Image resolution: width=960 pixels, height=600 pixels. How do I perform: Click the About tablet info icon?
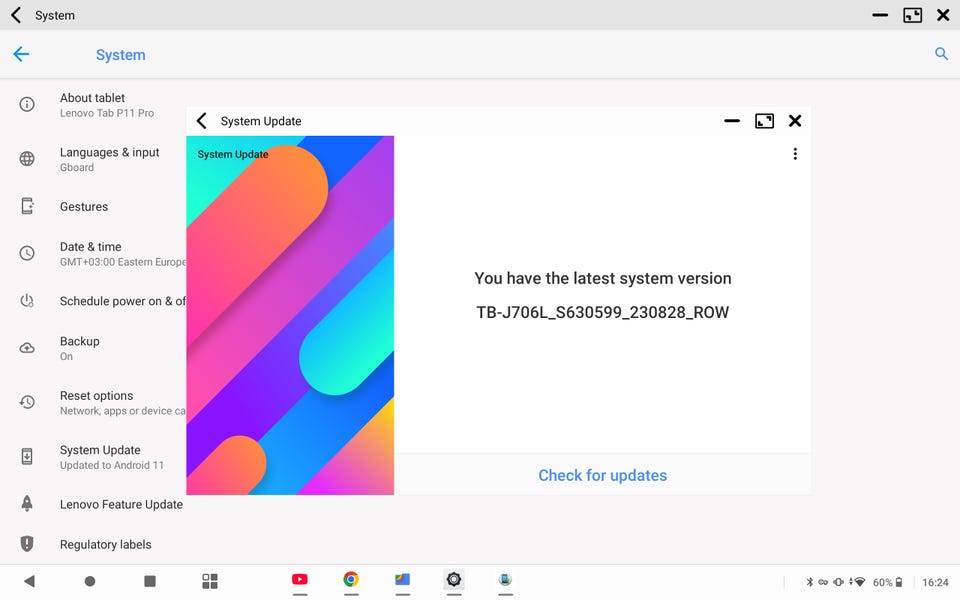[x=27, y=104]
